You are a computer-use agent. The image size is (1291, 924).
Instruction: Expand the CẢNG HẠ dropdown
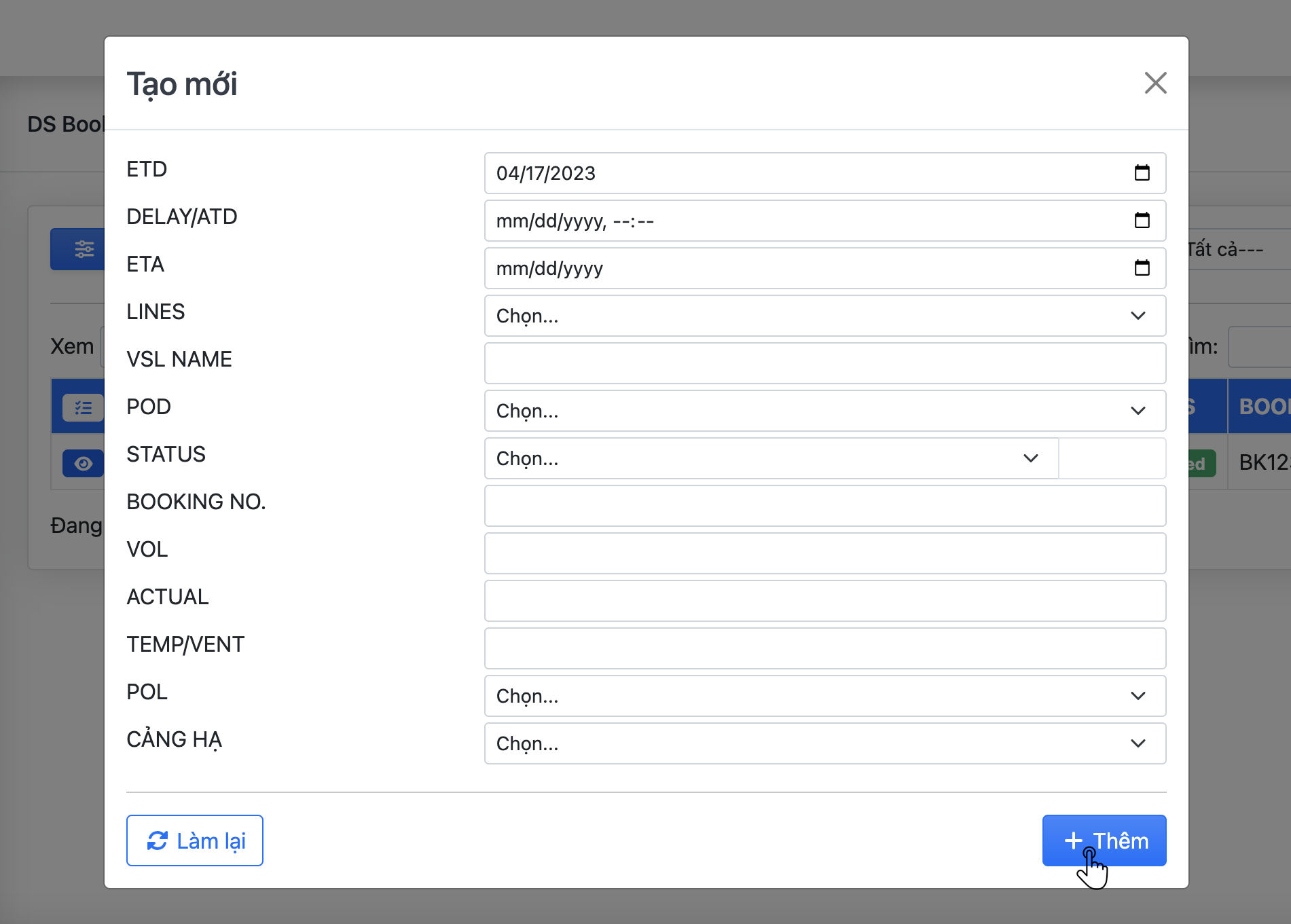coord(824,743)
